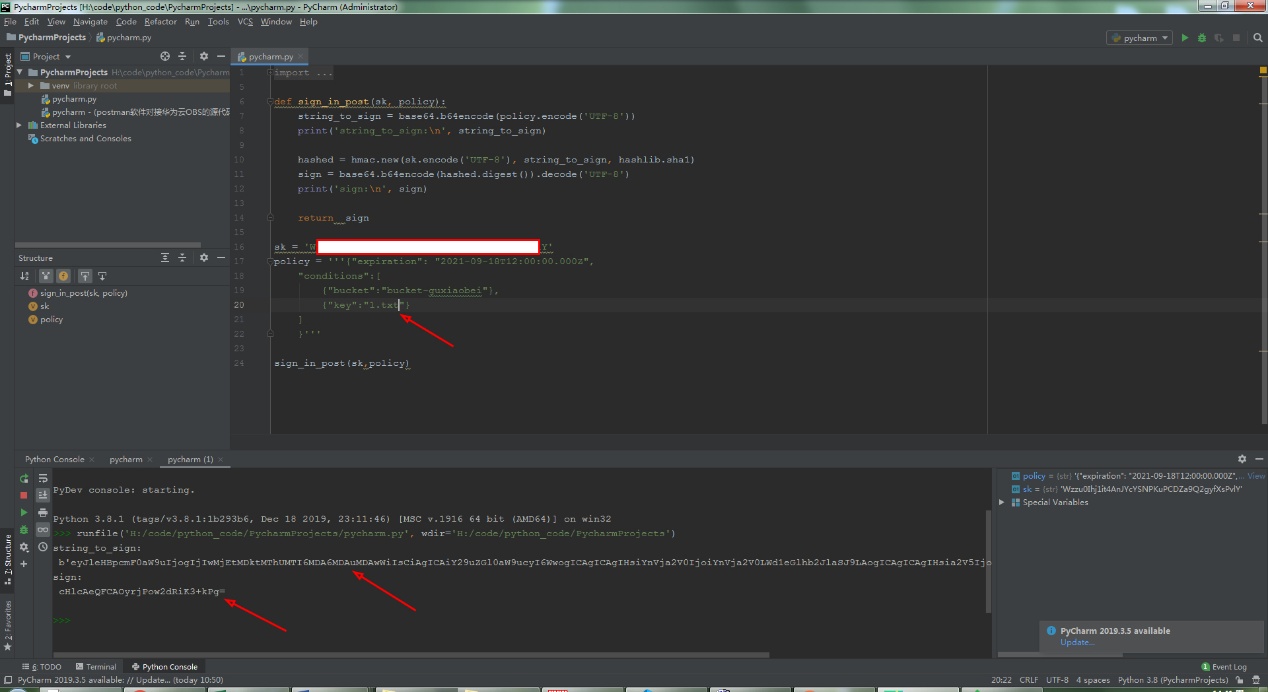Click green Run button in top toolbar
This screenshot has height=692, width=1268.
pyautogui.click(x=1185, y=38)
